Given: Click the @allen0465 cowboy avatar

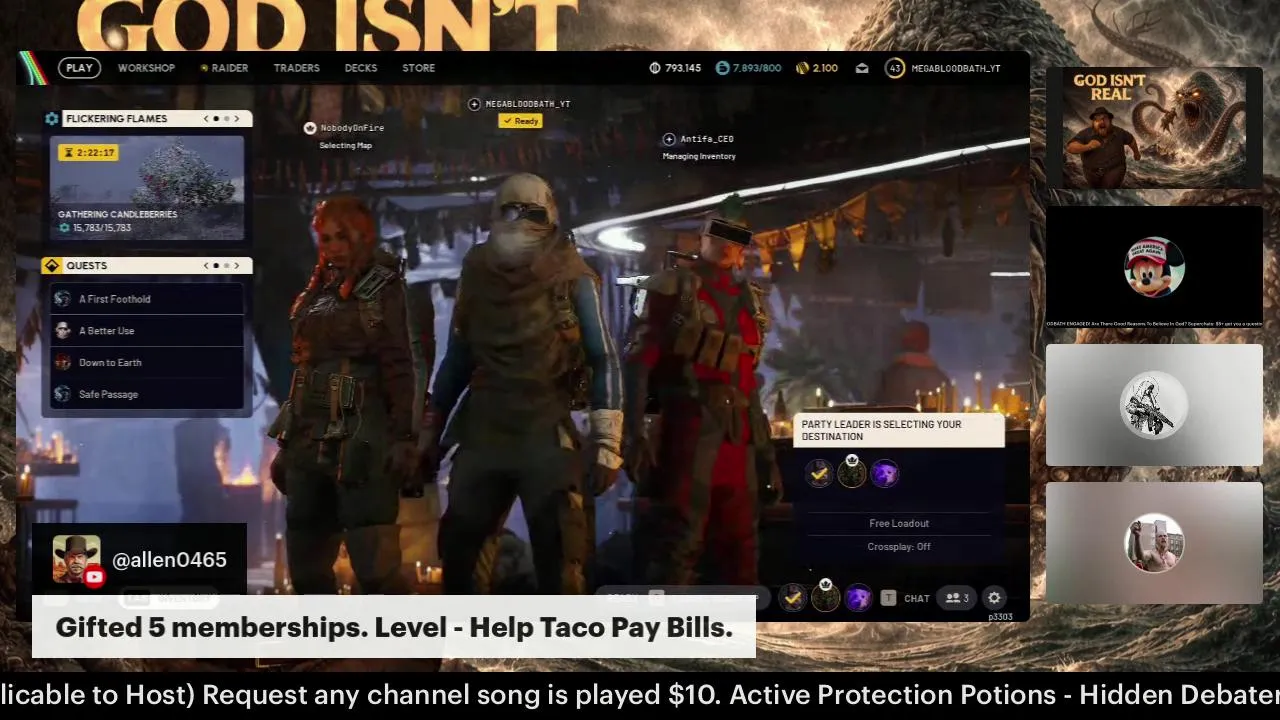Looking at the screenshot, I should pyautogui.click(x=77, y=560).
